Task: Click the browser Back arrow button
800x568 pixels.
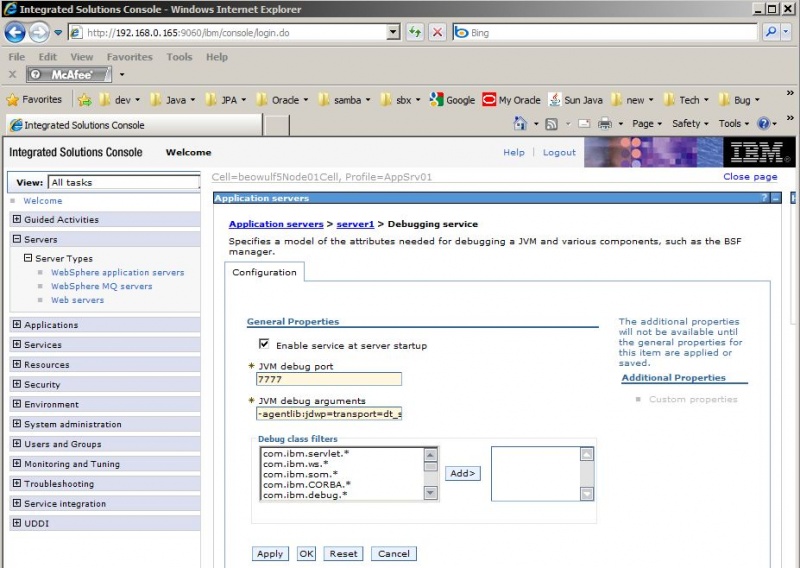Action: pos(15,32)
